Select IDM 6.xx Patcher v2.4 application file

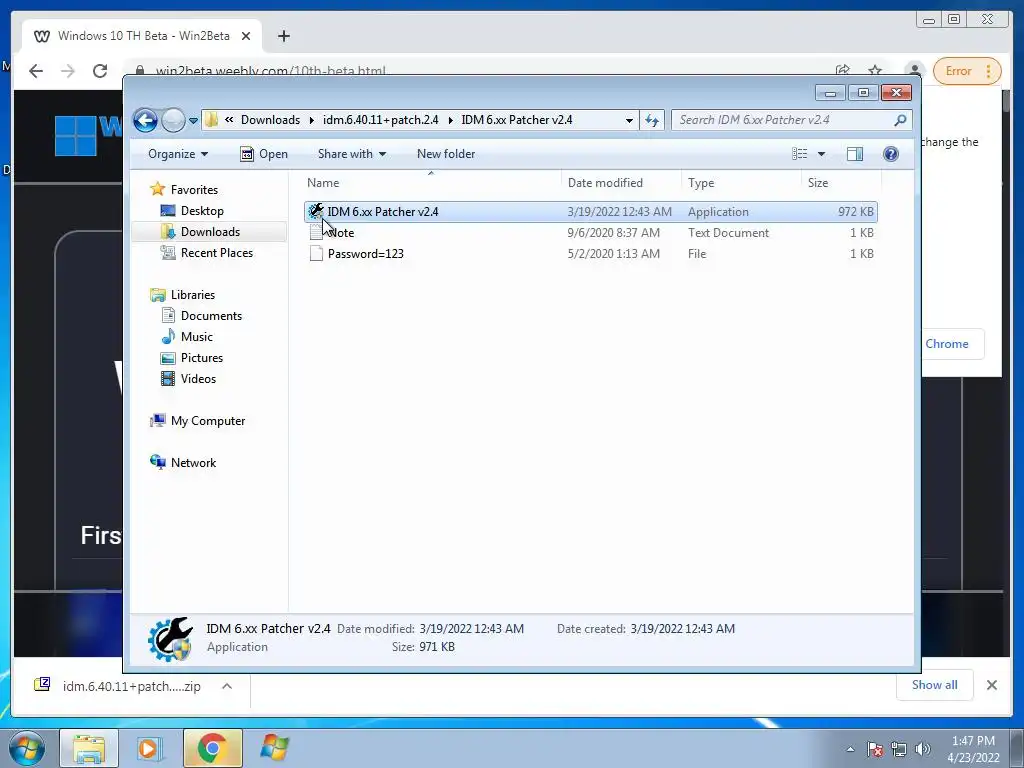(x=590, y=212)
